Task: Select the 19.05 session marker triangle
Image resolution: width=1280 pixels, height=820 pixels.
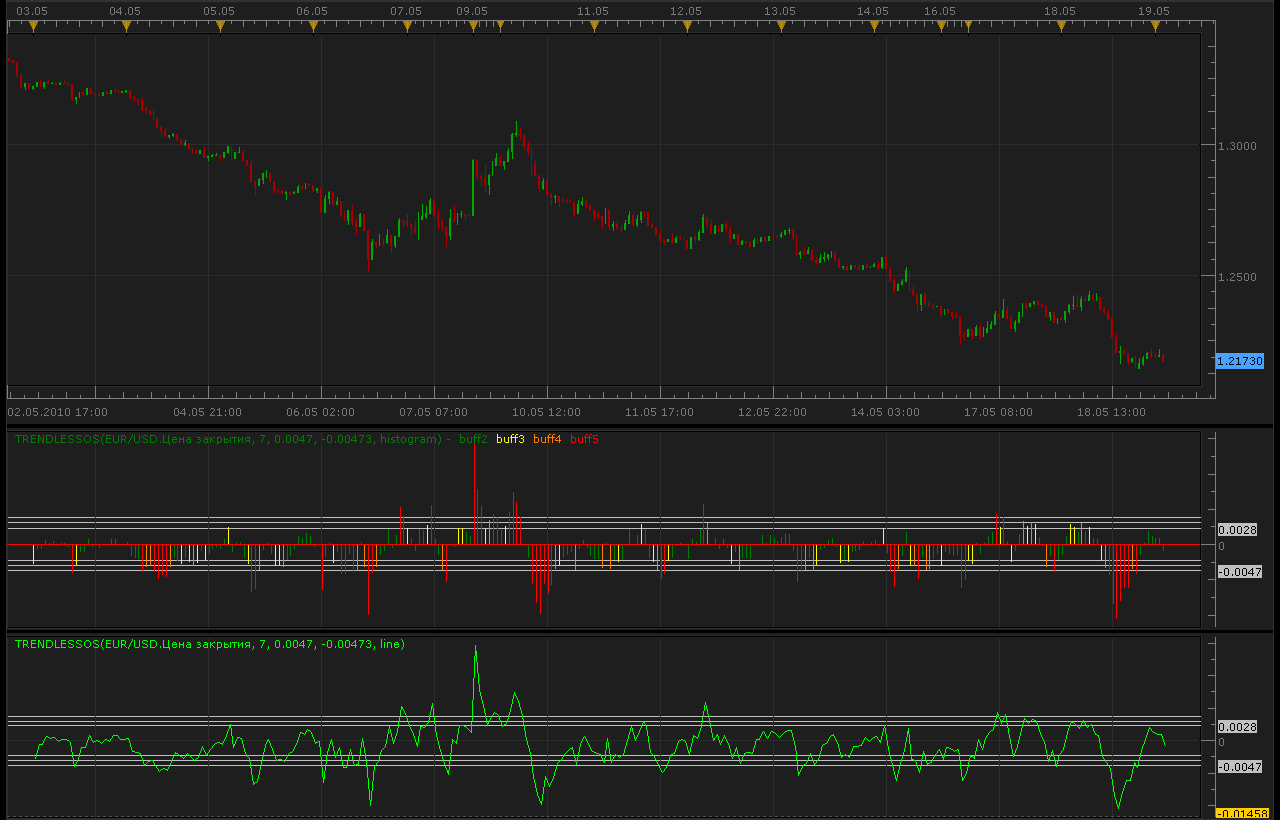Action: [1155, 27]
